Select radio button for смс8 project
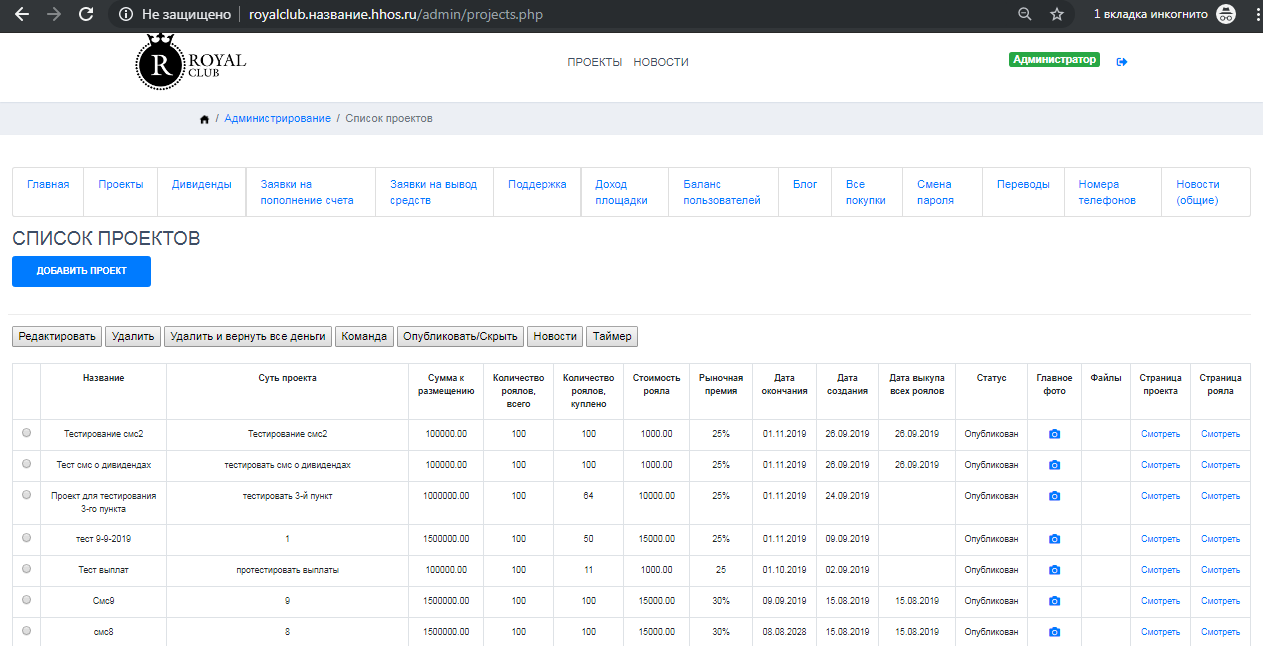The width and height of the screenshot is (1263, 646). point(26,631)
